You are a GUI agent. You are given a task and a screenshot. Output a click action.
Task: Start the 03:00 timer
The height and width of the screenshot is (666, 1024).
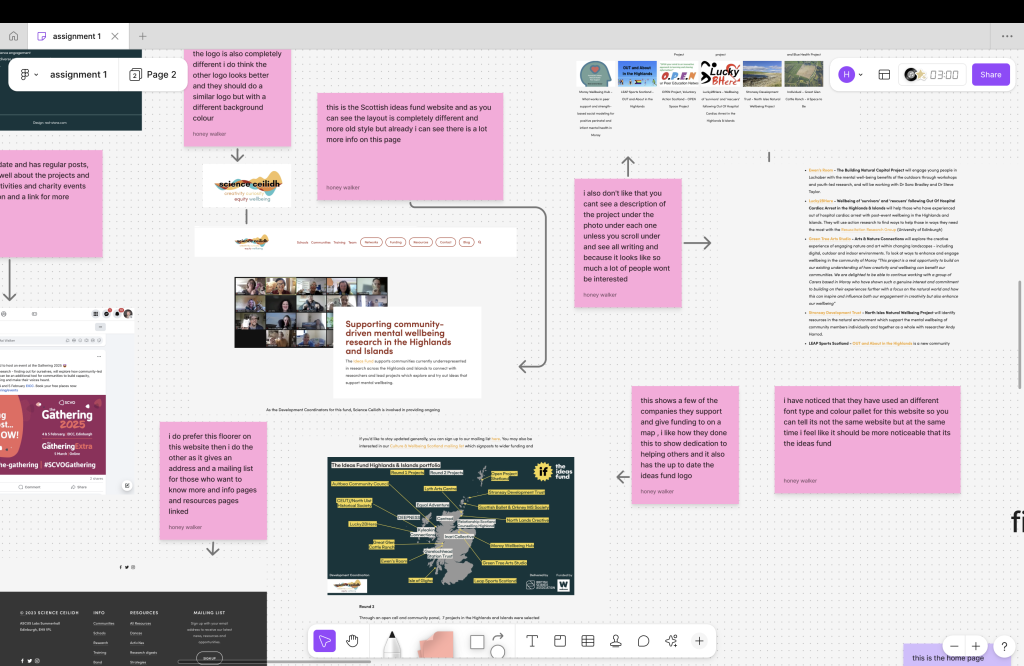[931, 74]
